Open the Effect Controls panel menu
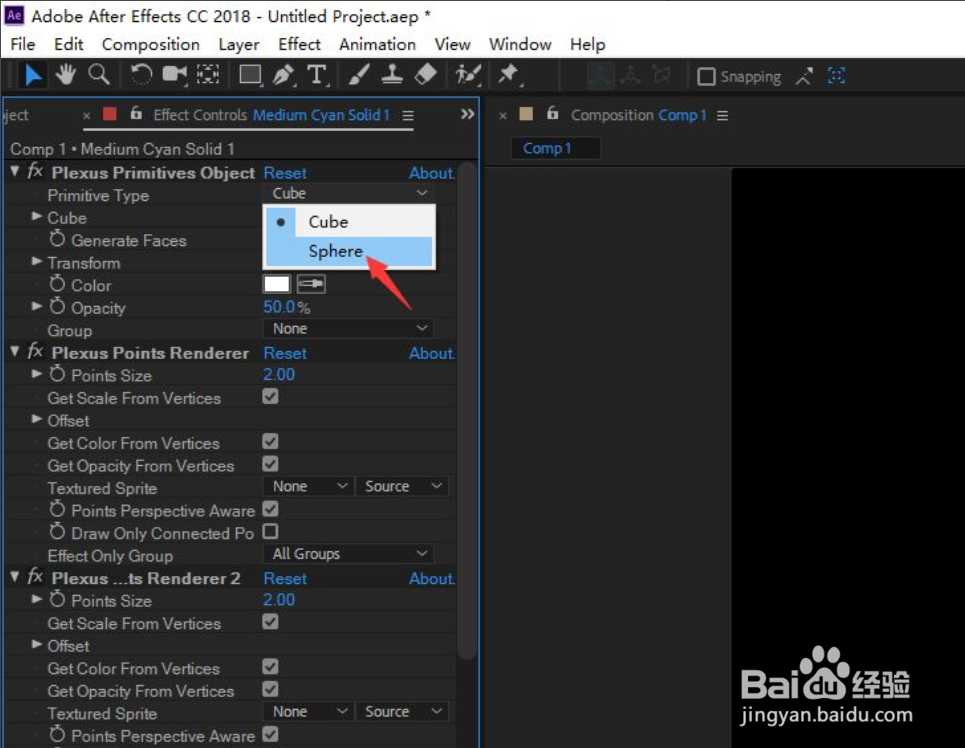 point(408,116)
